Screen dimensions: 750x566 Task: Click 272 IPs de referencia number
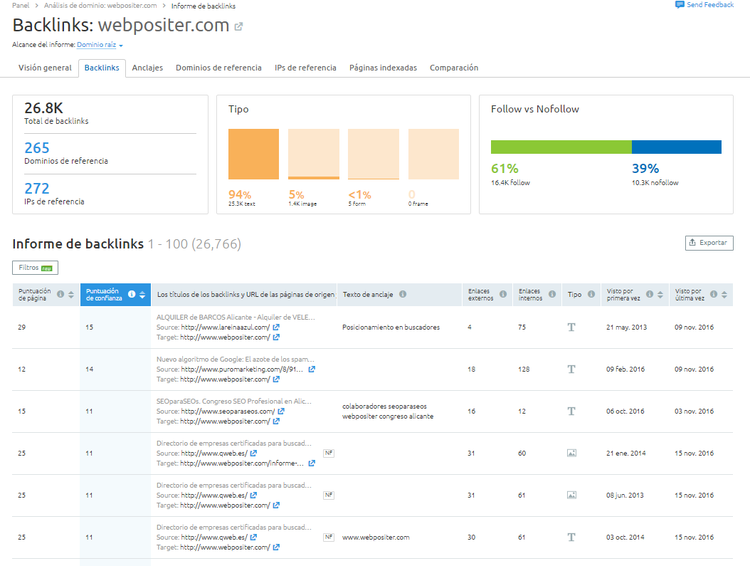pos(37,189)
